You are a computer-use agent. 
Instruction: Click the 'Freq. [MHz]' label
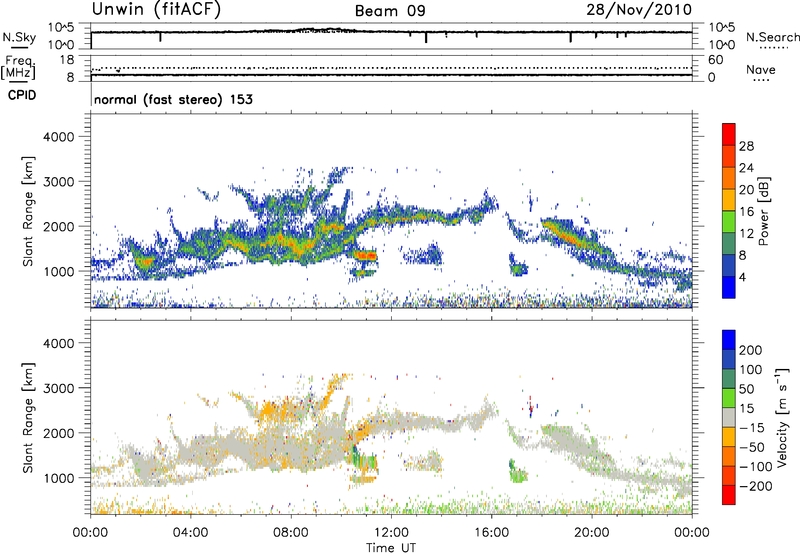[18, 67]
